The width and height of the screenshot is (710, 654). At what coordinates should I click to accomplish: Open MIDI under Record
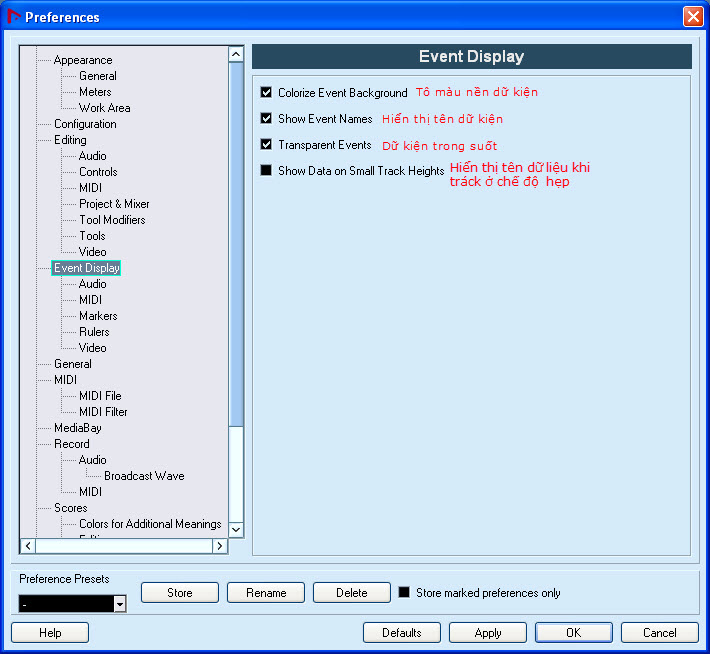pos(91,491)
